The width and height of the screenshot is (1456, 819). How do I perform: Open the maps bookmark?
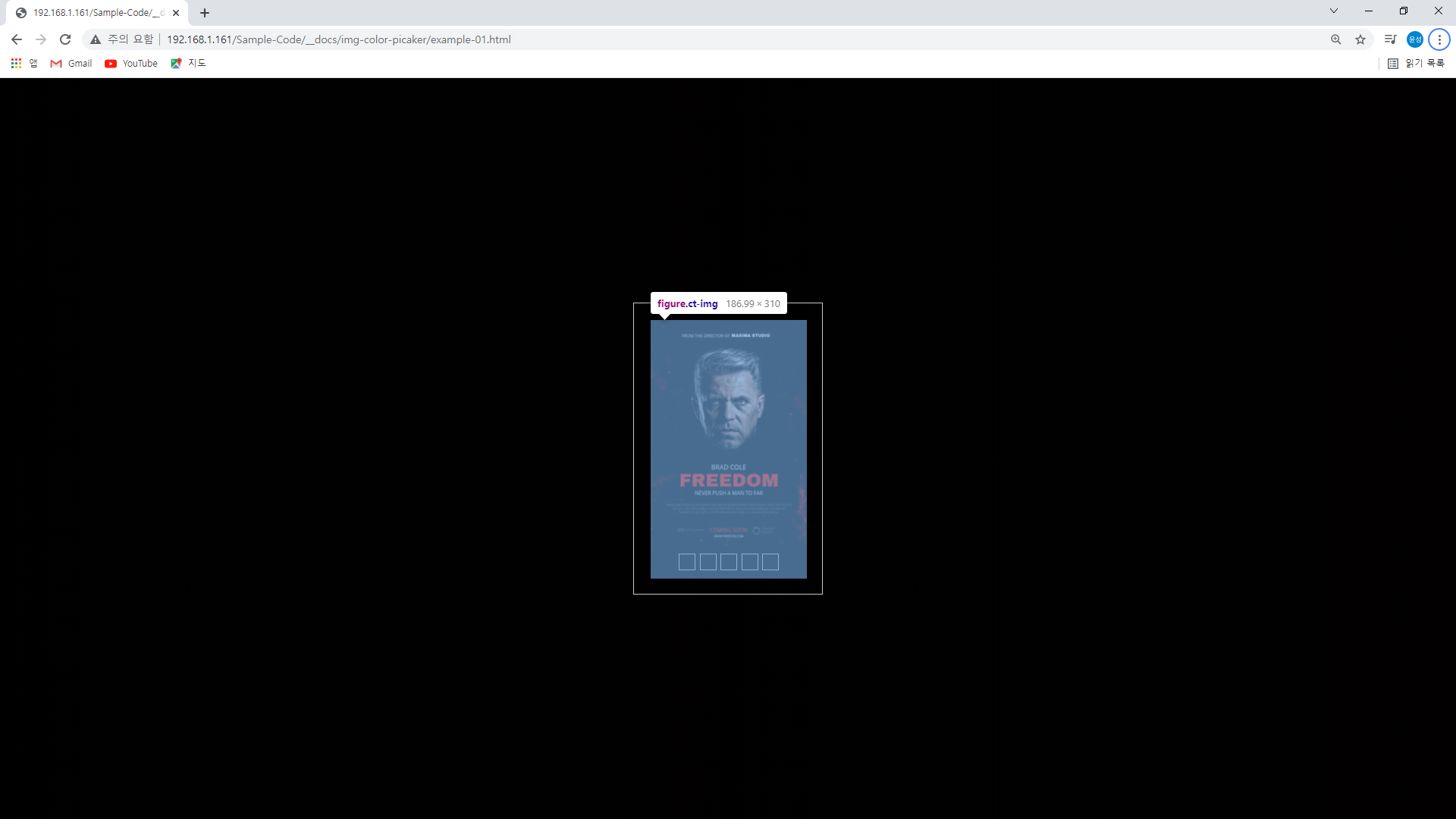click(x=188, y=64)
